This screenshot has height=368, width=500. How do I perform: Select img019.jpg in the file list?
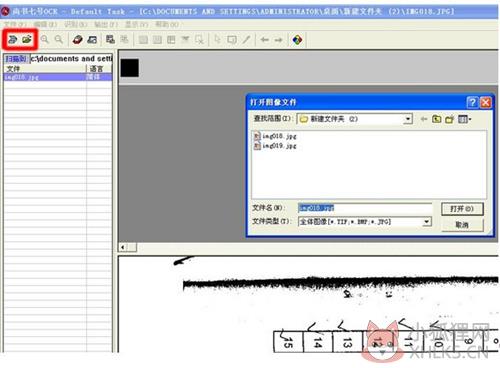pos(275,146)
